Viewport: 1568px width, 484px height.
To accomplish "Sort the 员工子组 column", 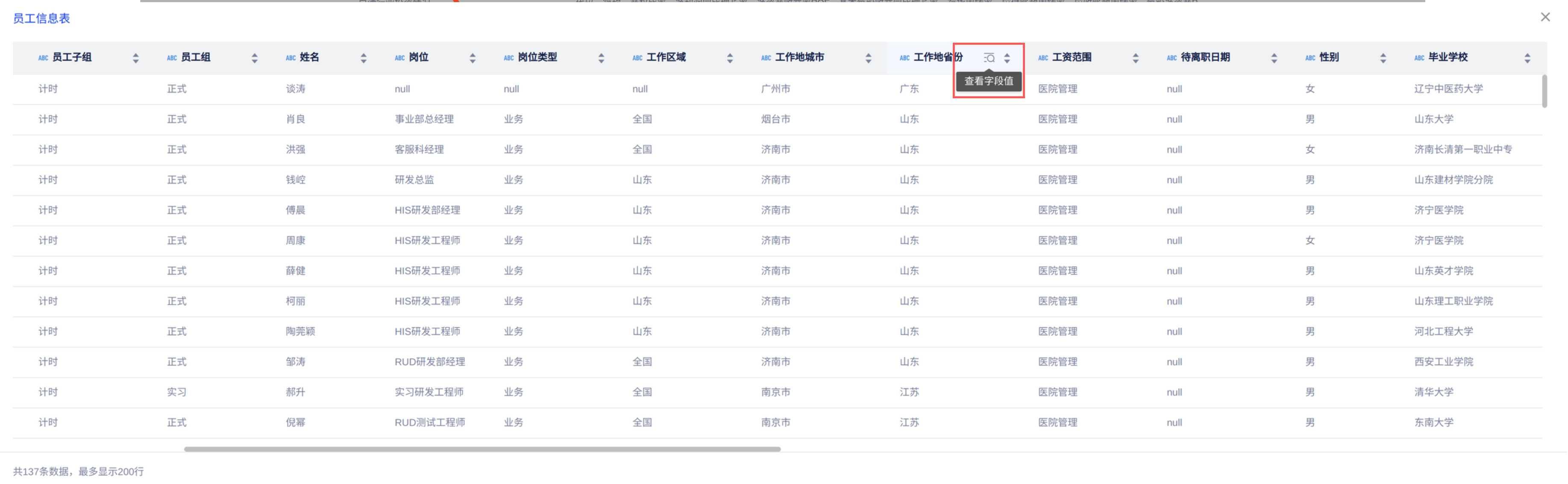I will pyautogui.click(x=136, y=58).
